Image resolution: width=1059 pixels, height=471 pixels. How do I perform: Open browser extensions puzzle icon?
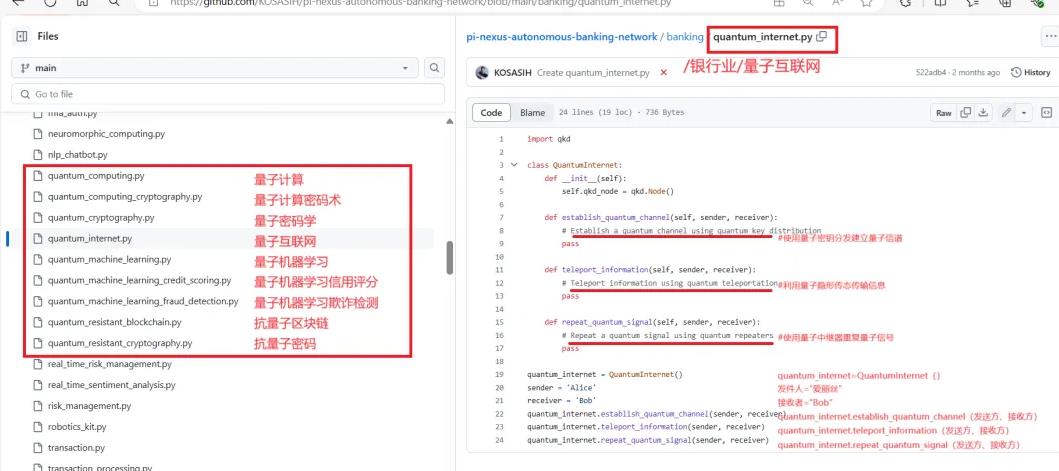click(907, 3)
